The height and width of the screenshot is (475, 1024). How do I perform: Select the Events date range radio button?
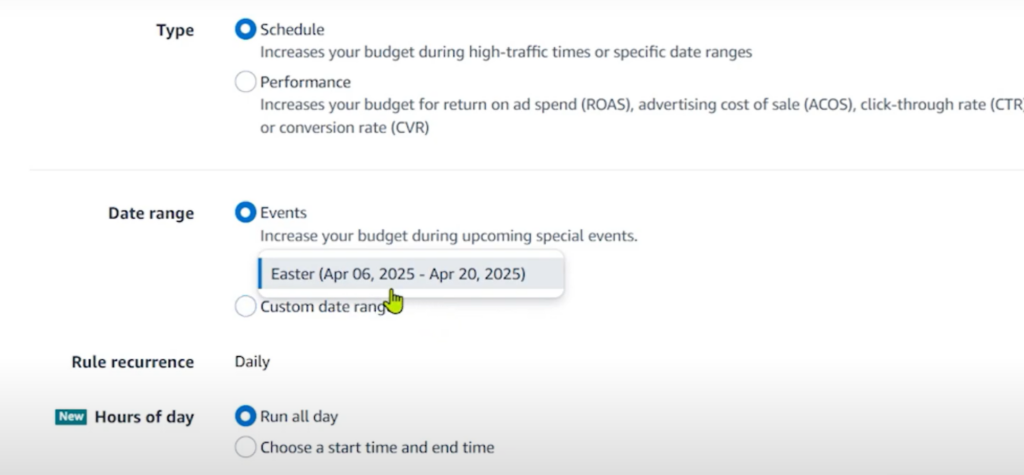coord(245,213)
